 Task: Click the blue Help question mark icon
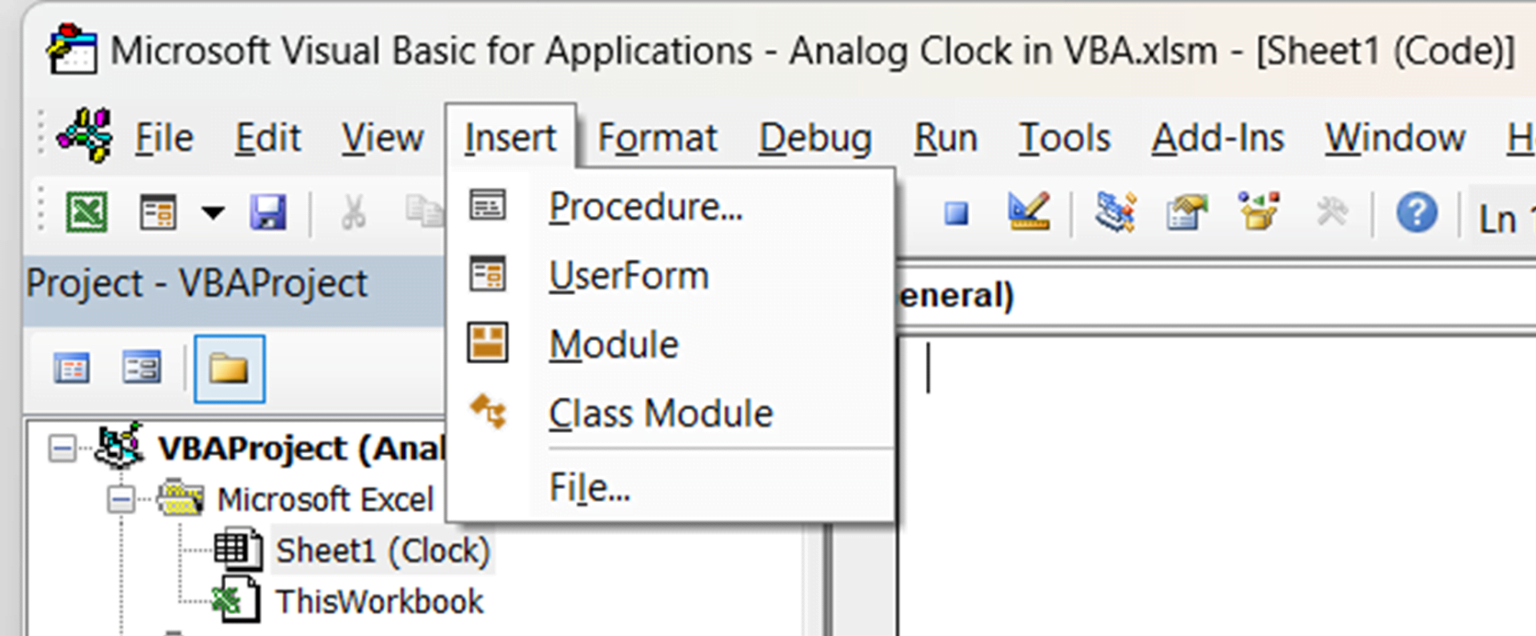tap(1416, 212)
